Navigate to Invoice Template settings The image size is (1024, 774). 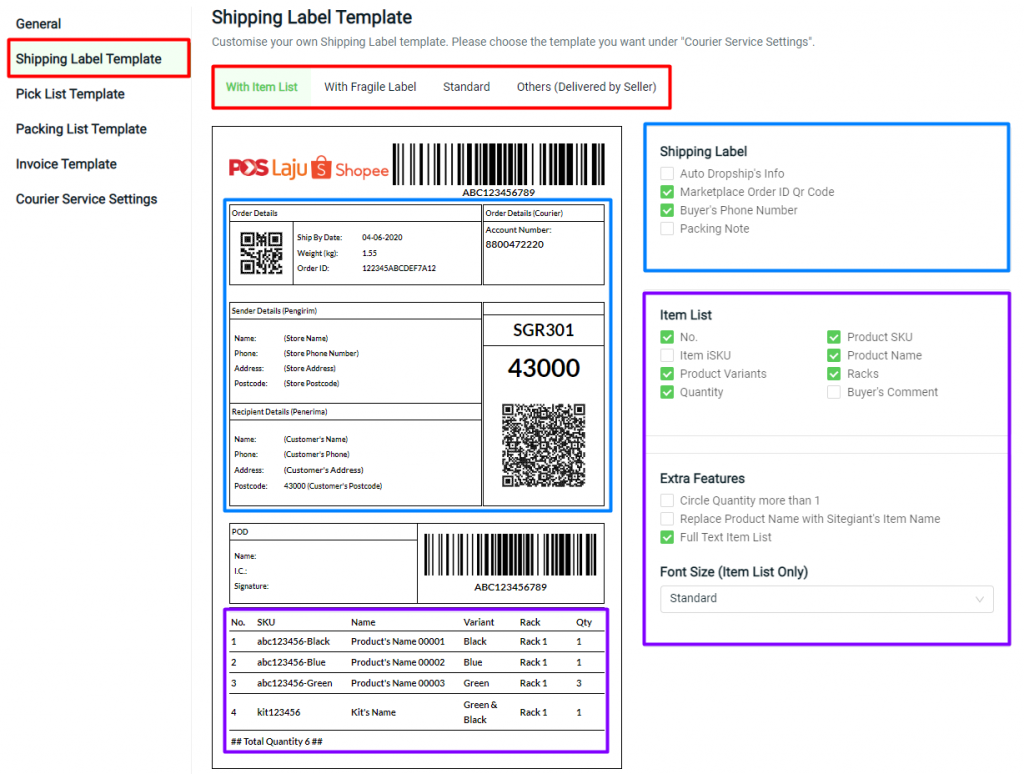[65, 164]
